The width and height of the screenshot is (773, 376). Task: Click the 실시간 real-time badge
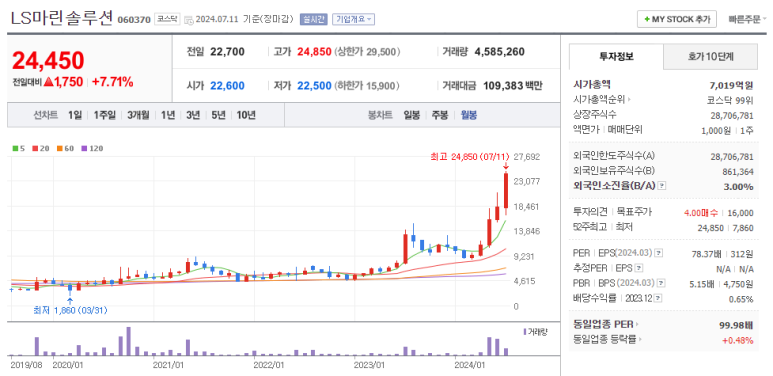[x=313, y=19]
